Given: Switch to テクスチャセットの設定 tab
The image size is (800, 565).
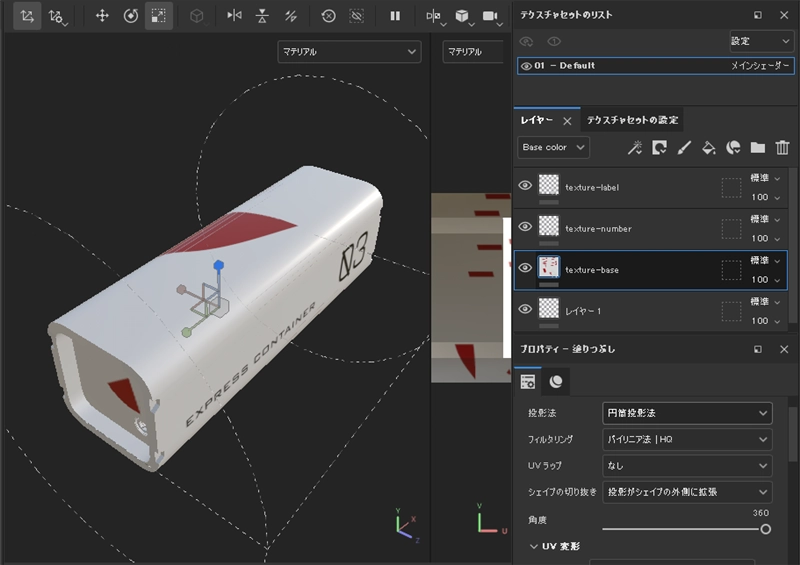Looking at the screenshot, I should (632, 120).
